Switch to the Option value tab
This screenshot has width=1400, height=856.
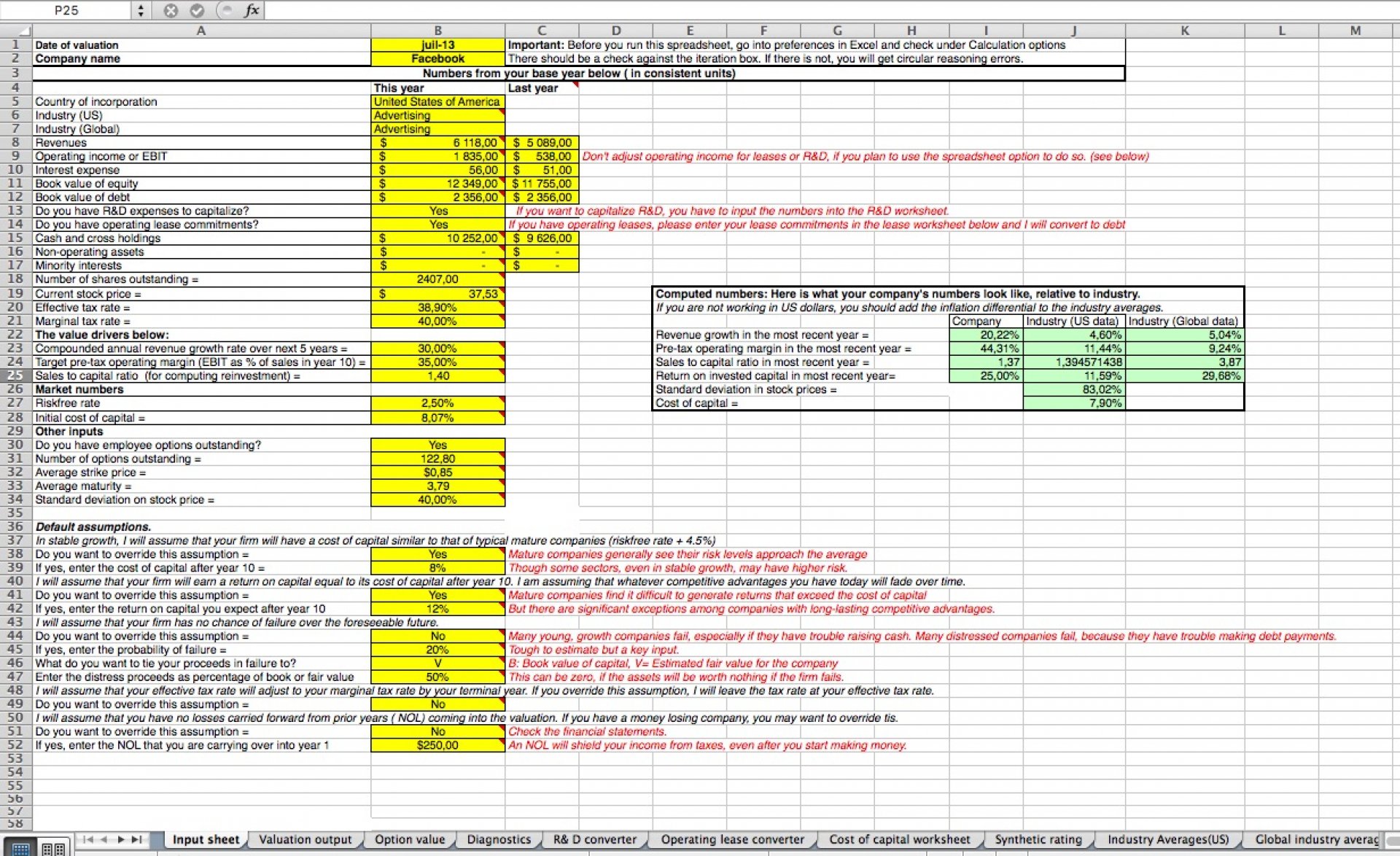(409, 839)
